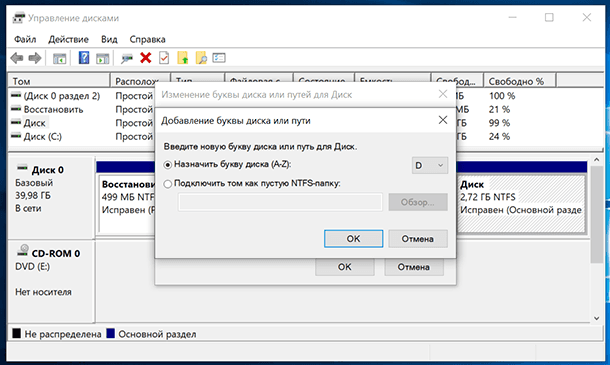Viewport: 610px width, 365px height.
Task: Click the connect-drive toolbar icon
Action: [127, 58]
